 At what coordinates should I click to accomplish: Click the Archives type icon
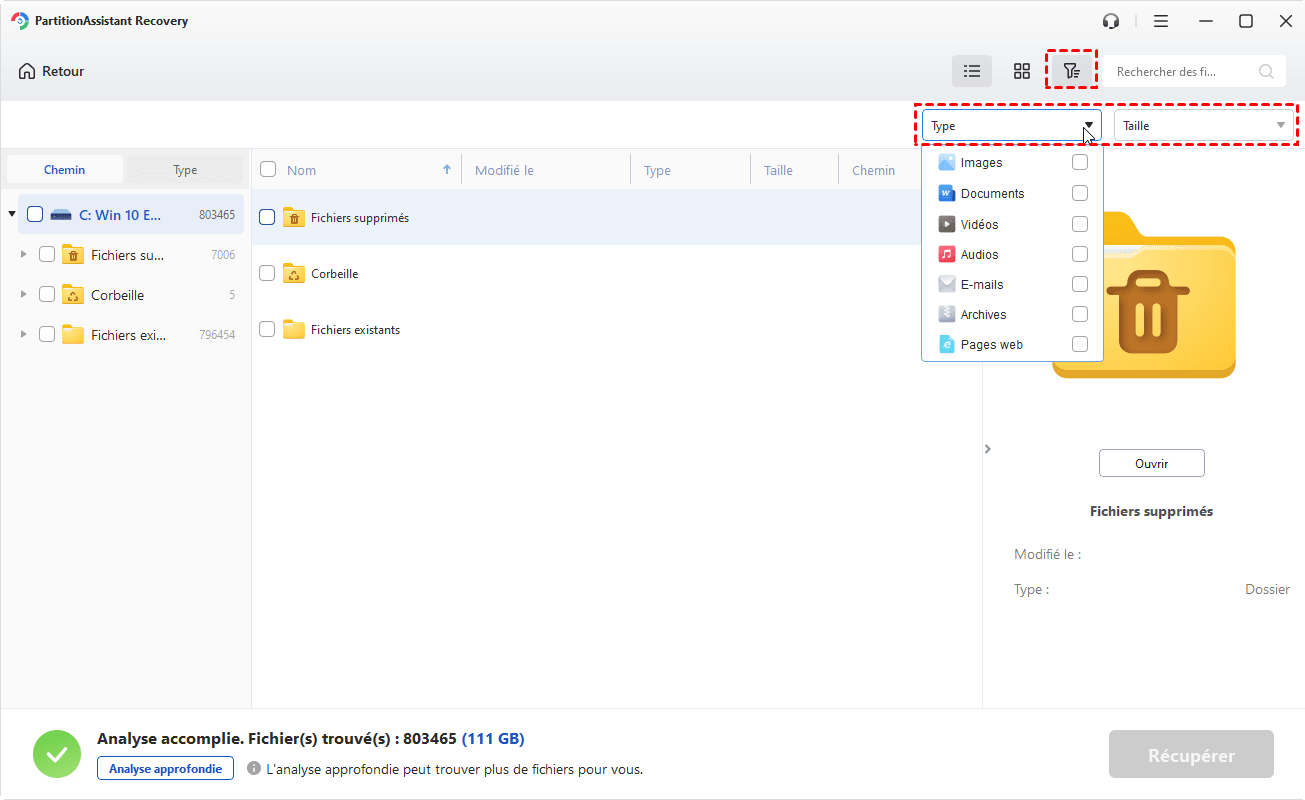[947, 315]
